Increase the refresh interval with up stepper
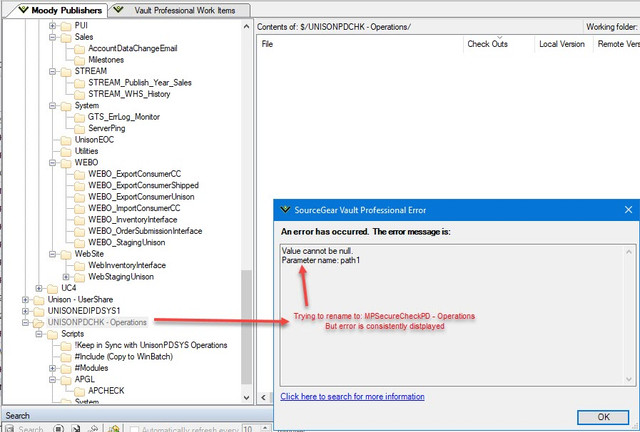This screenshot has width=640, height=432. [x=265, y=428]
